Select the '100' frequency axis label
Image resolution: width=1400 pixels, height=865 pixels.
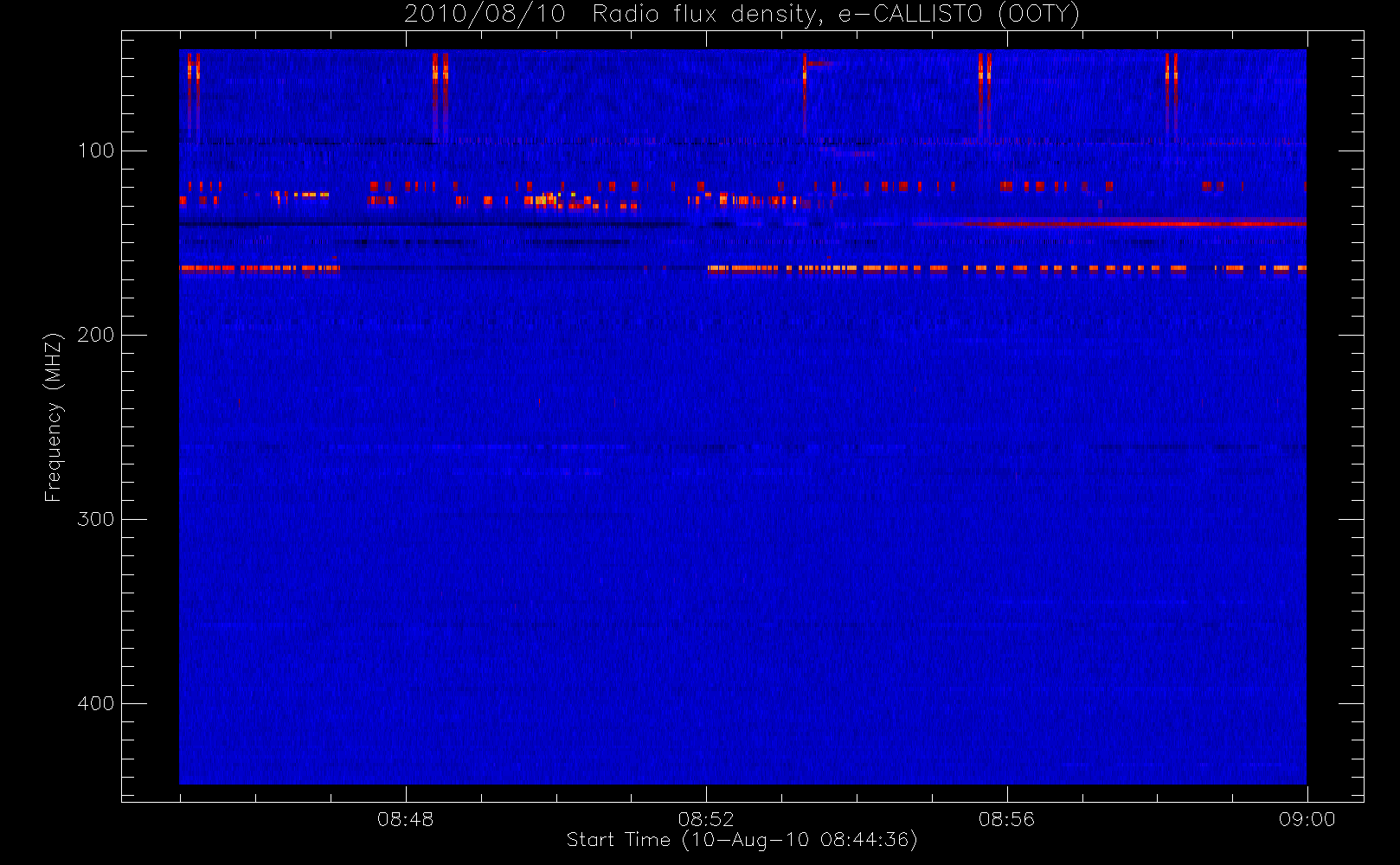pos(96,151)
